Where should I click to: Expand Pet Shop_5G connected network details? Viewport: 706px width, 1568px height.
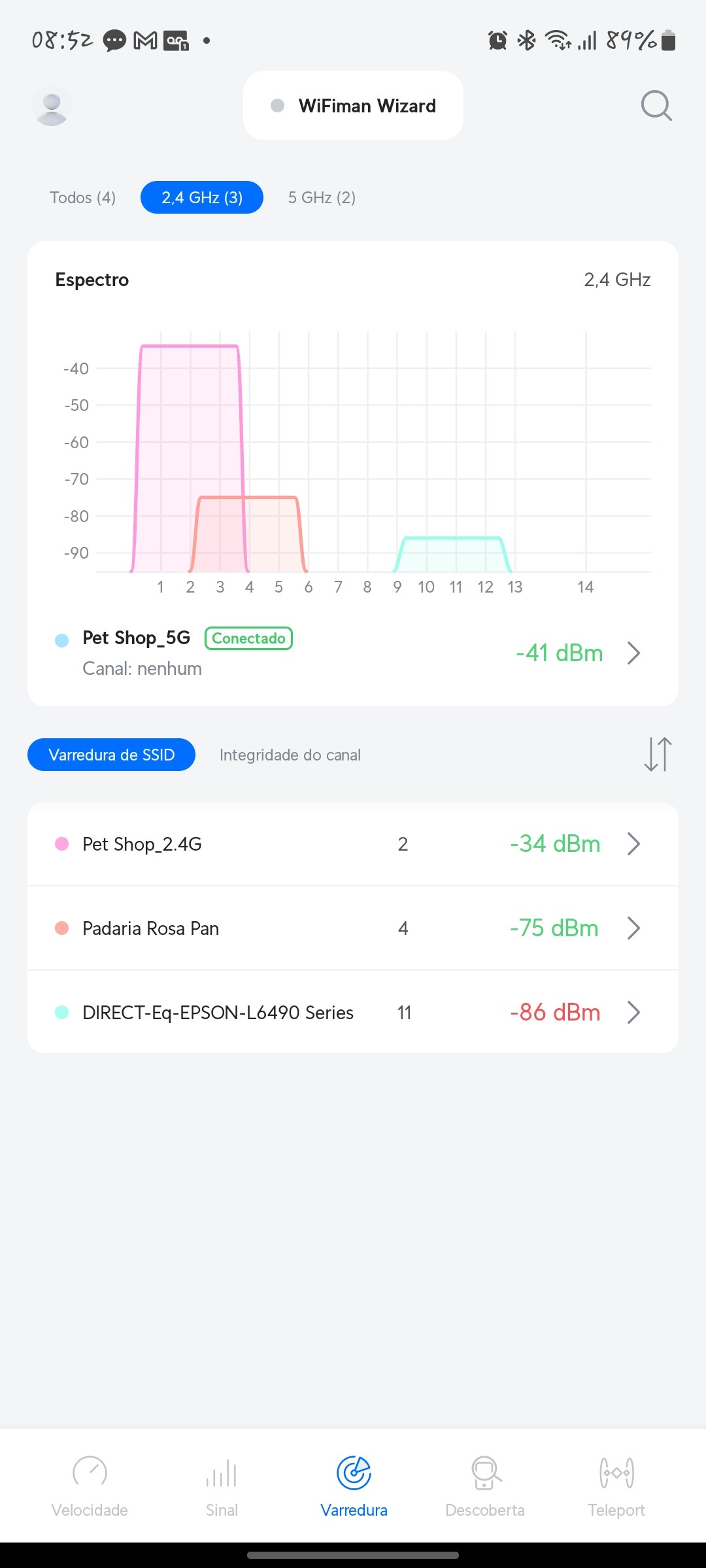(633, 653)
